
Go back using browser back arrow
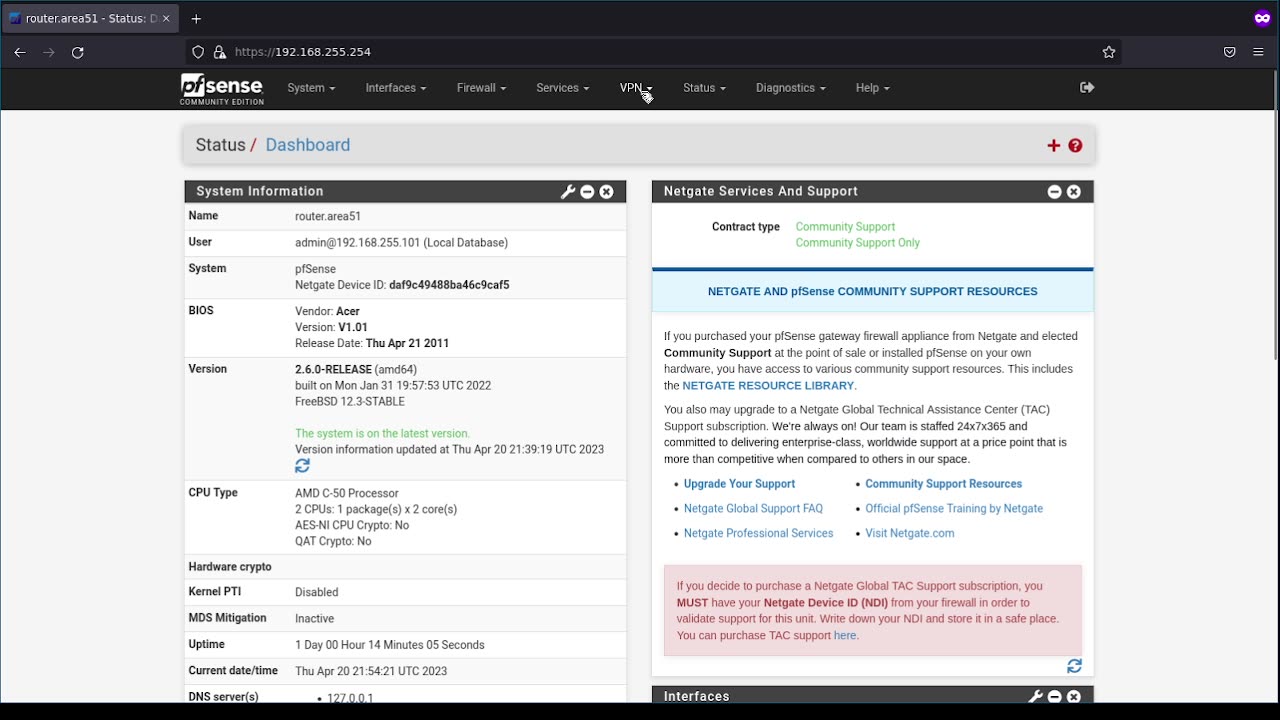pos(20,52)
